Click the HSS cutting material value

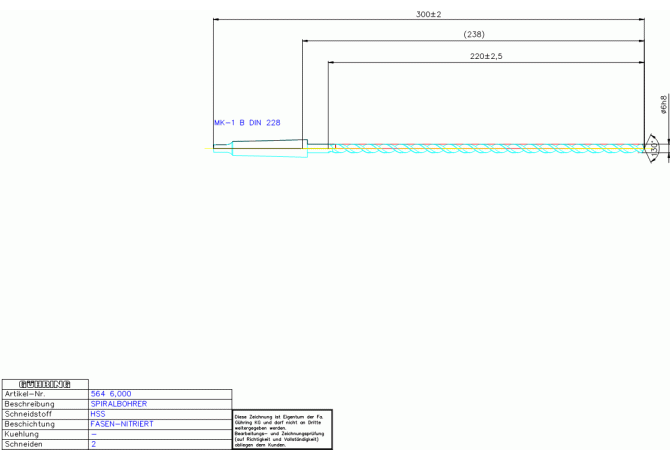pos(98,414)
